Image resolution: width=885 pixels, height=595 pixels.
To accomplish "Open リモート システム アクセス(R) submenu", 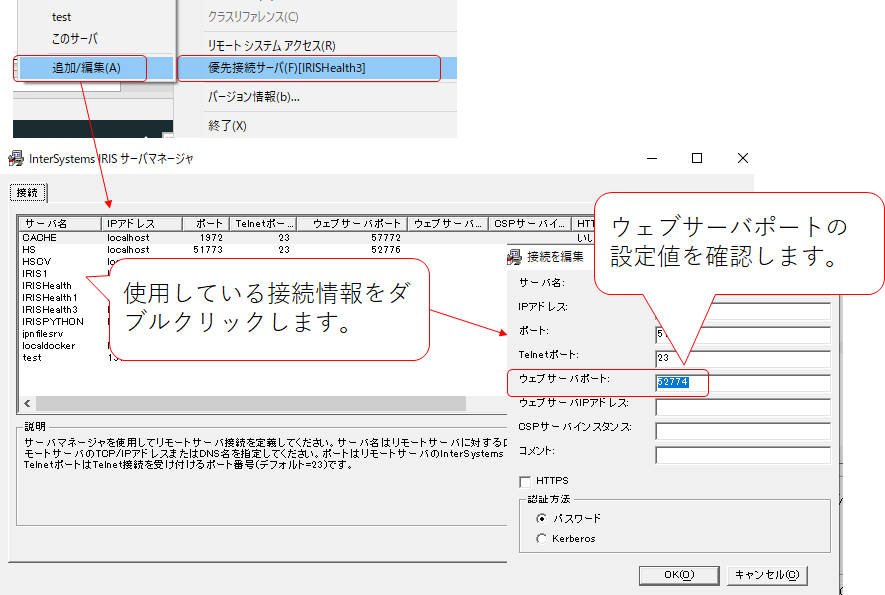I will tap(271, 45).
